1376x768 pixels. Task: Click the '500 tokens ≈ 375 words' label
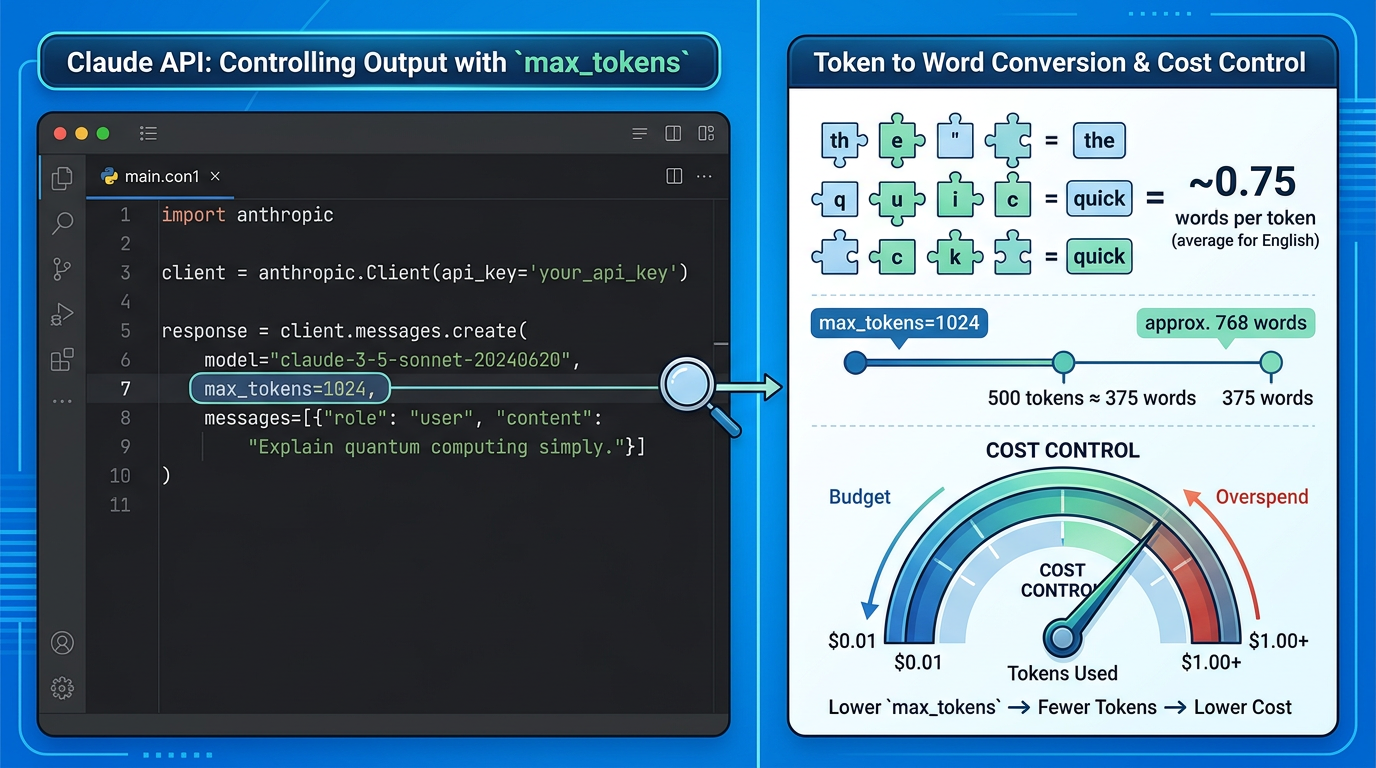[1092, 398]
